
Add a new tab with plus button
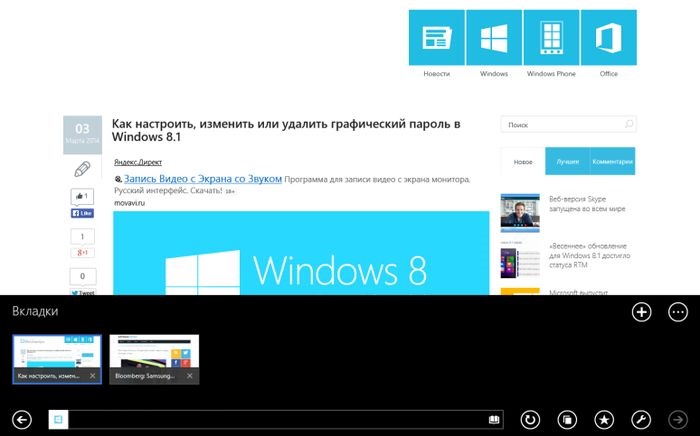coord(642,311)
